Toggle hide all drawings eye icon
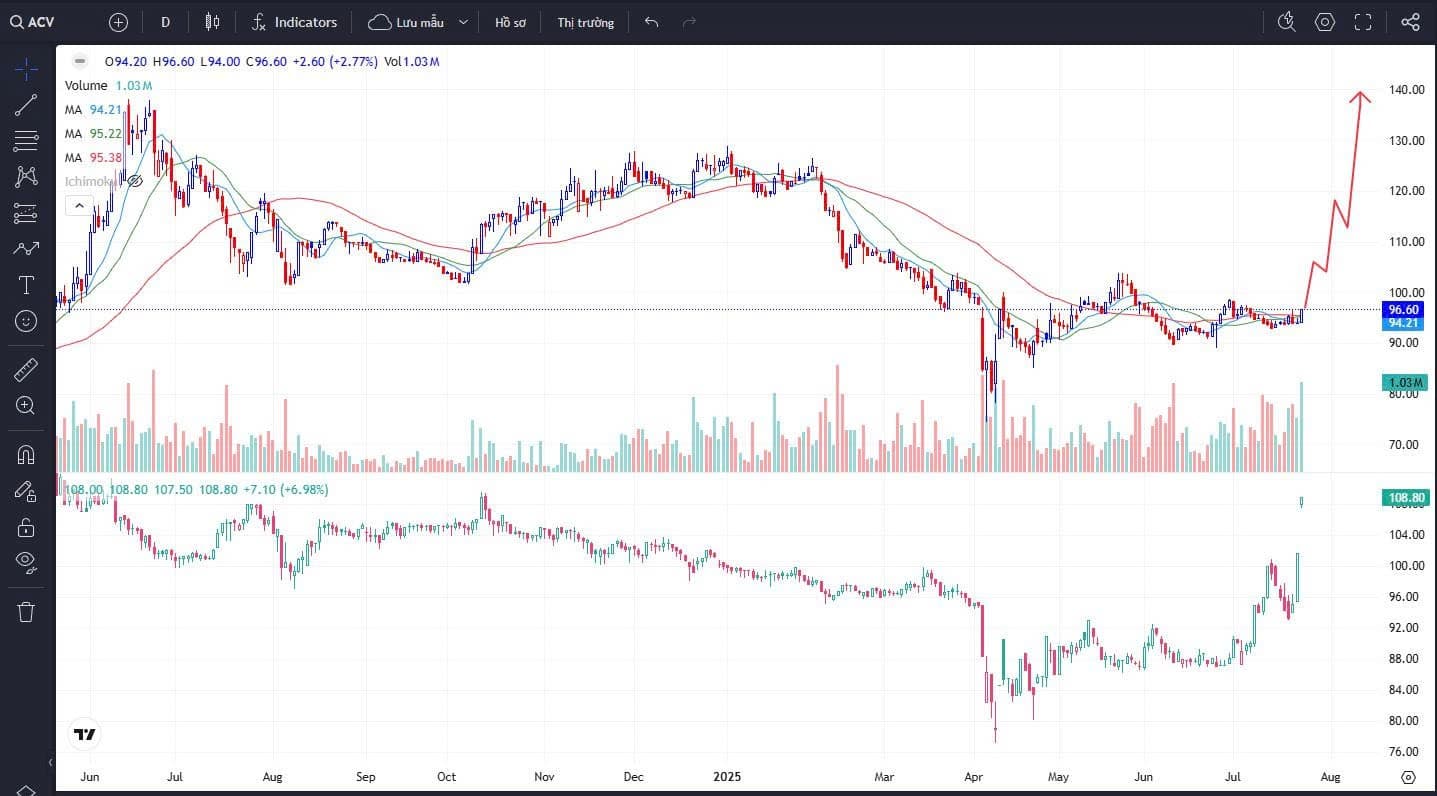Image resolution: width=1437 pixels, height=796 pixels. tap(26, 562)
